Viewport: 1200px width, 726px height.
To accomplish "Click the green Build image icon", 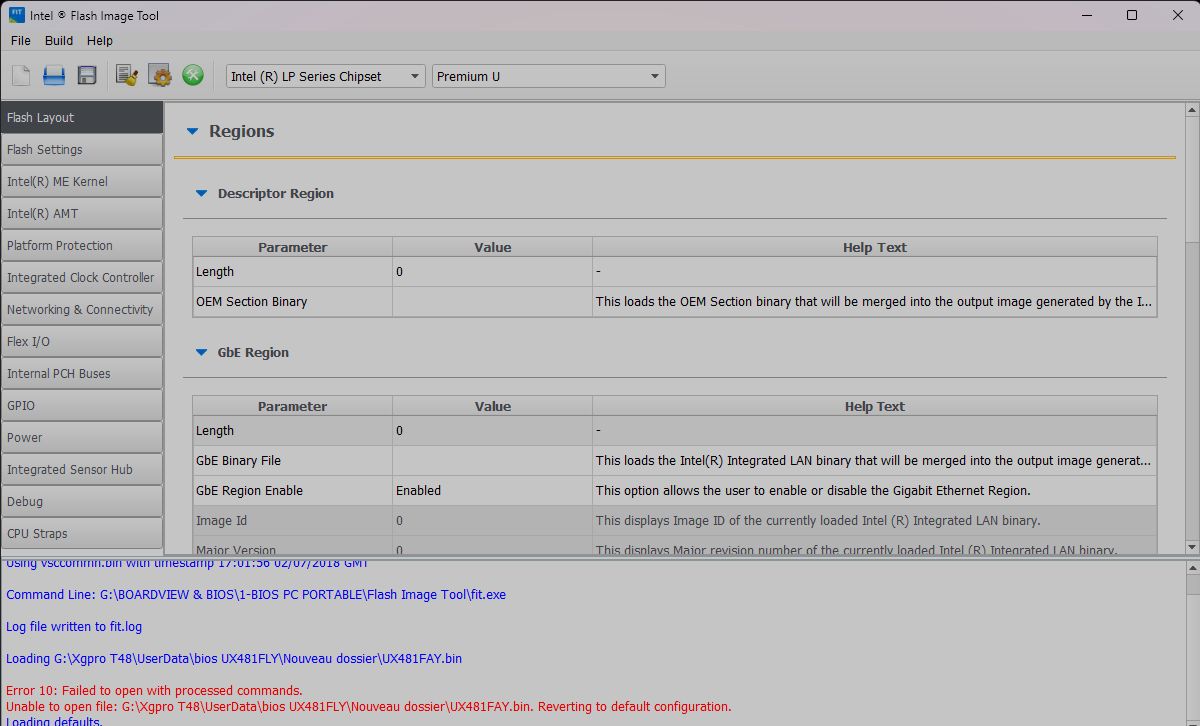I will coord(192,76).
